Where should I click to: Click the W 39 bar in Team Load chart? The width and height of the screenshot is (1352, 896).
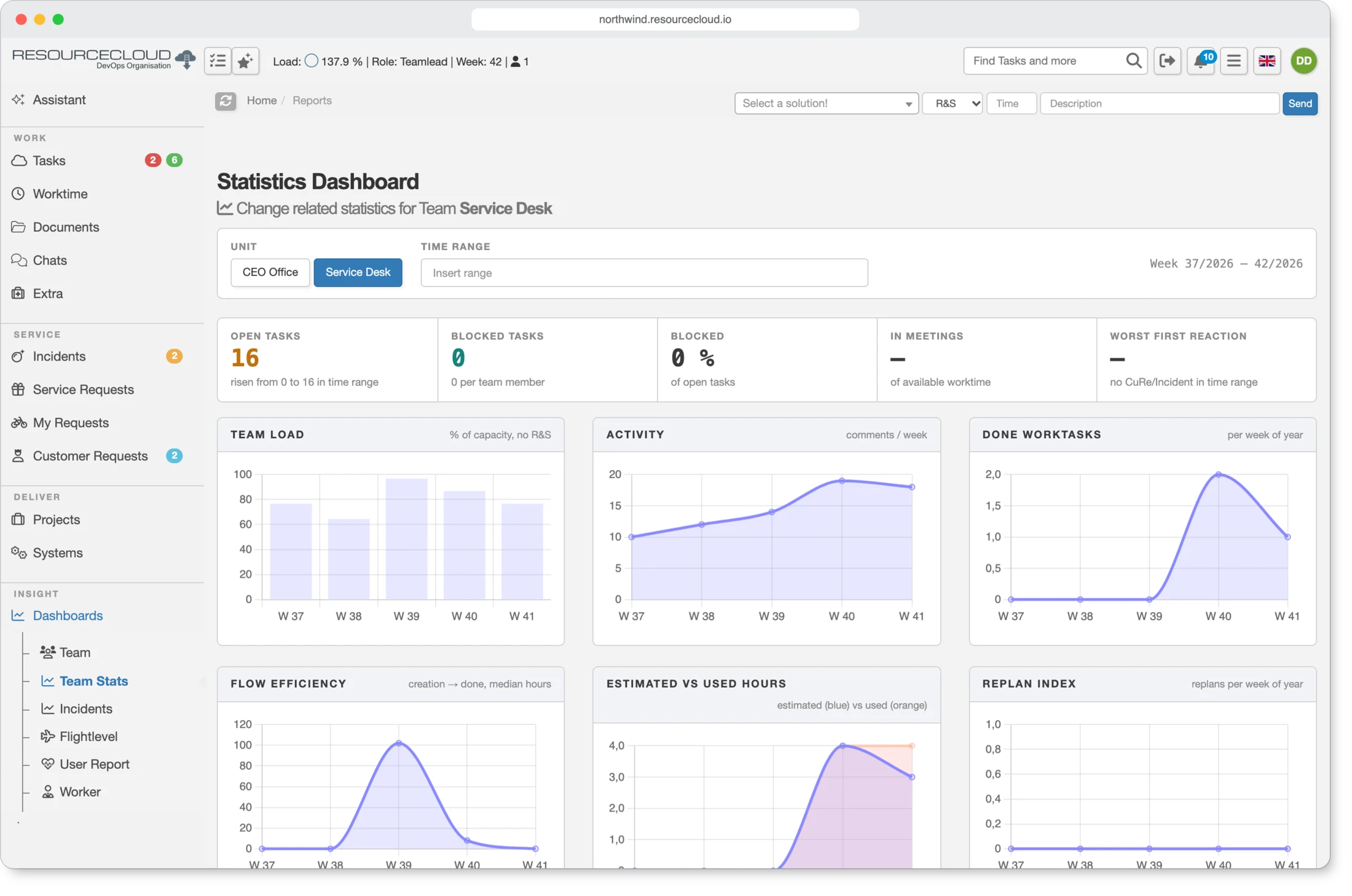click(x=406, y=539)
